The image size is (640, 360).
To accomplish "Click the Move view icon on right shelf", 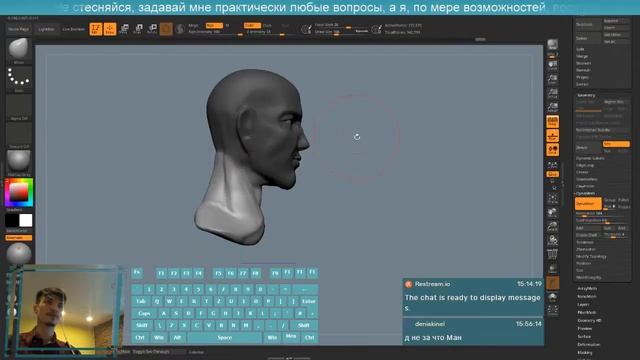I will [x=553, y=213].
